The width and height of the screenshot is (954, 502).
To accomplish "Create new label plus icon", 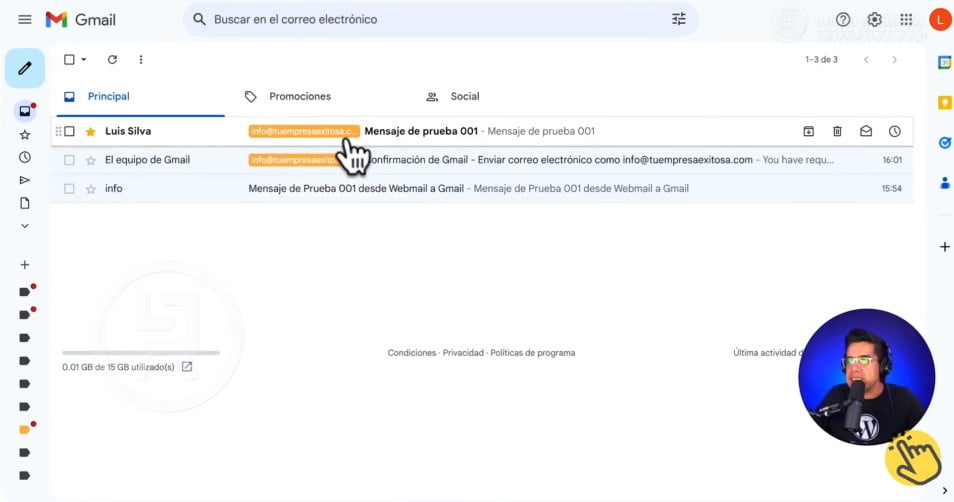I will [25, 265].
